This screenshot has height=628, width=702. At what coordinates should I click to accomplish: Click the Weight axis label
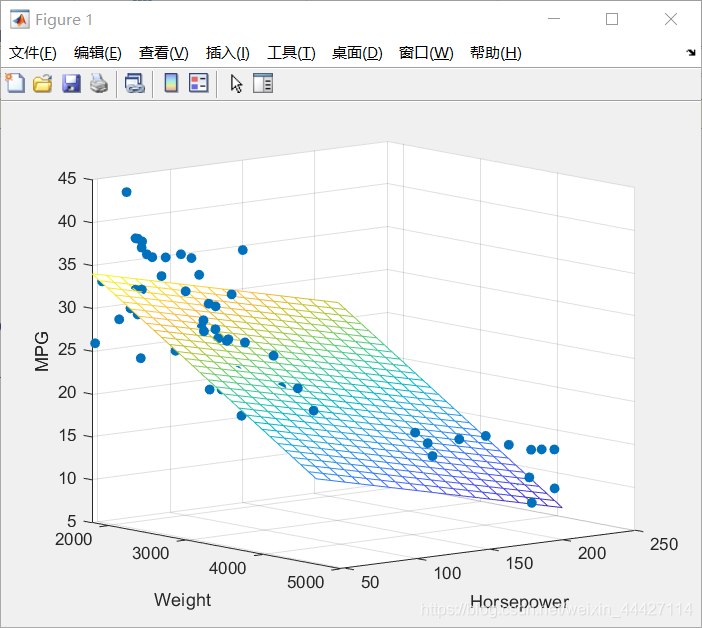coord(182,600)
